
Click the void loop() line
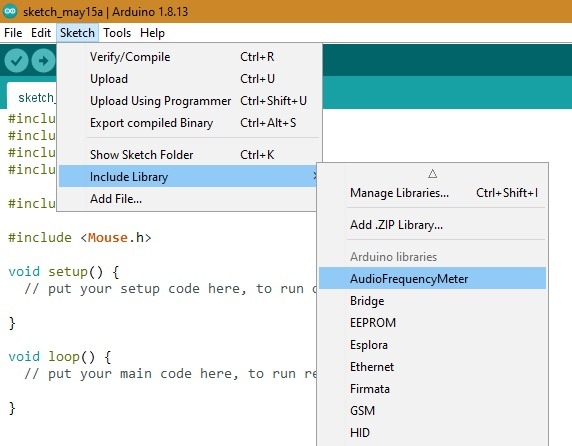60,357
